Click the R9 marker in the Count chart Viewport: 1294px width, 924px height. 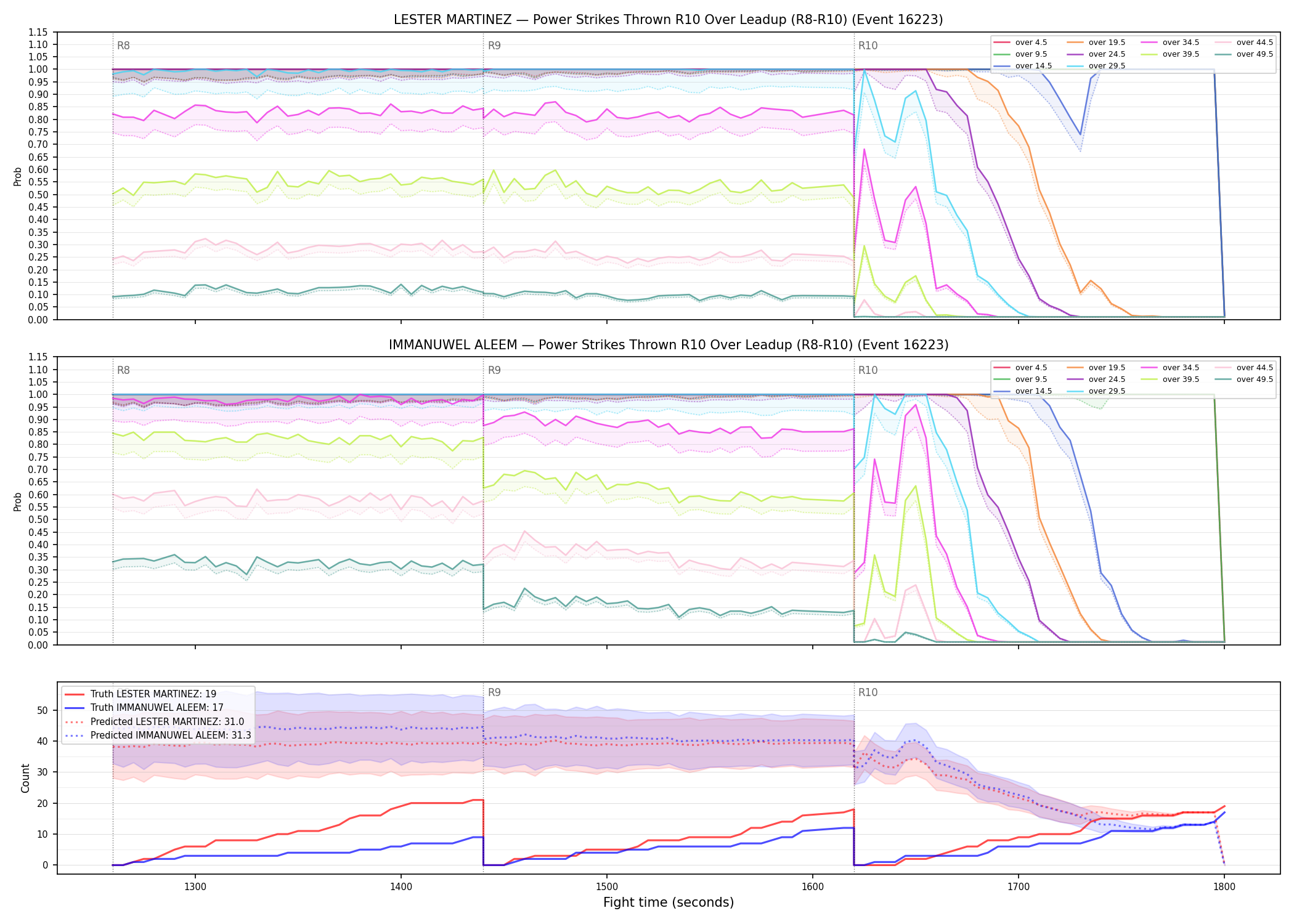(x=494, y=692)
